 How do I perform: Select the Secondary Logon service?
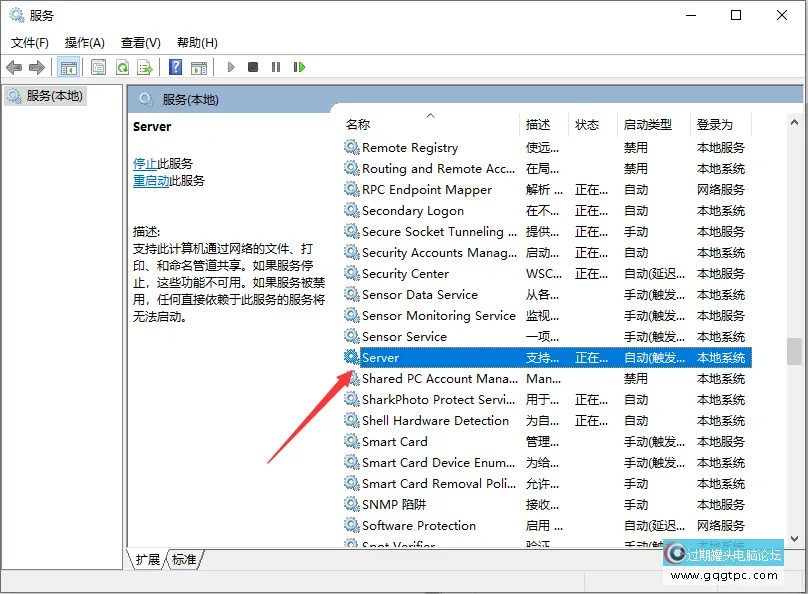[x=412, y=210]
